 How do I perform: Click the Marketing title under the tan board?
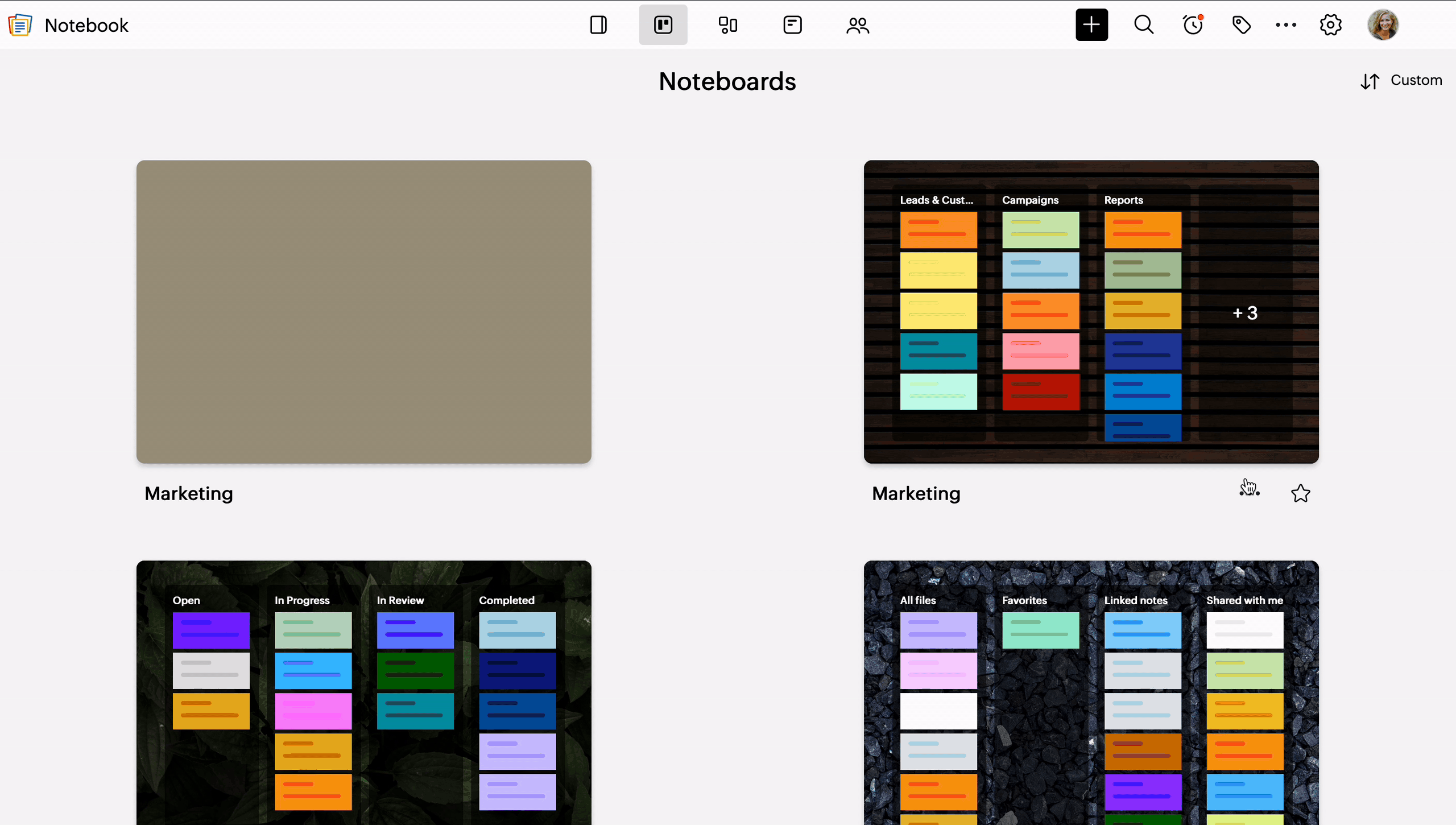click(188, 493)
